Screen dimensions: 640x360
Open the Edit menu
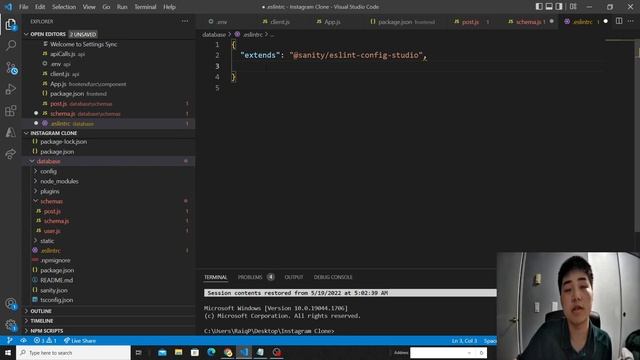coord(40,7)
